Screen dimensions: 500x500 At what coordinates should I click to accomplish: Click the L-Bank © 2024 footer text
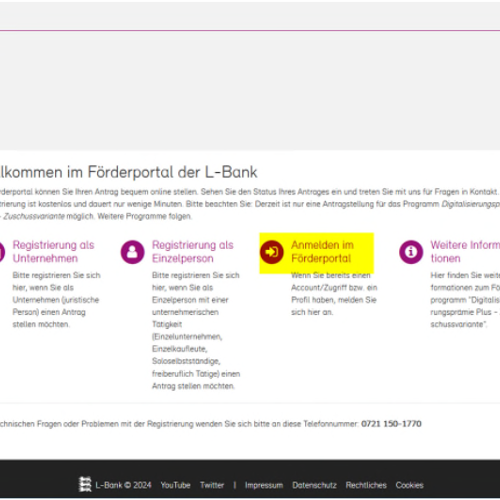click(123, 485)
